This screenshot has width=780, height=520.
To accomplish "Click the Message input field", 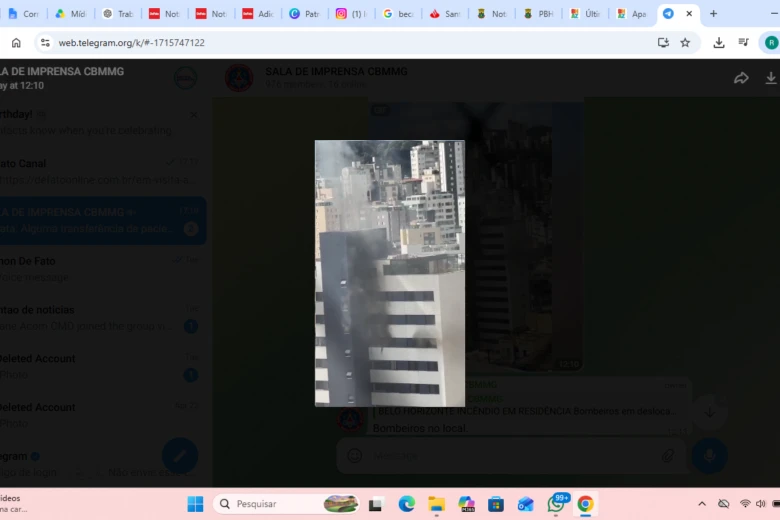I will [512, 455].
